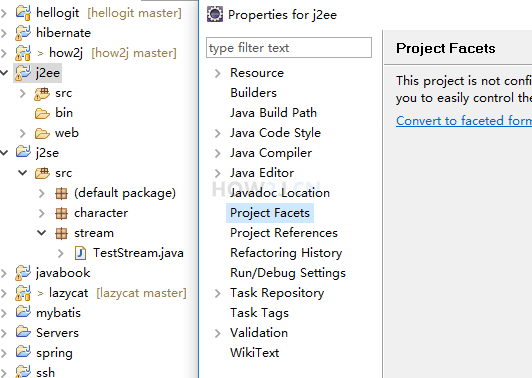Select Run/Debug Settings page

point(288,273)
